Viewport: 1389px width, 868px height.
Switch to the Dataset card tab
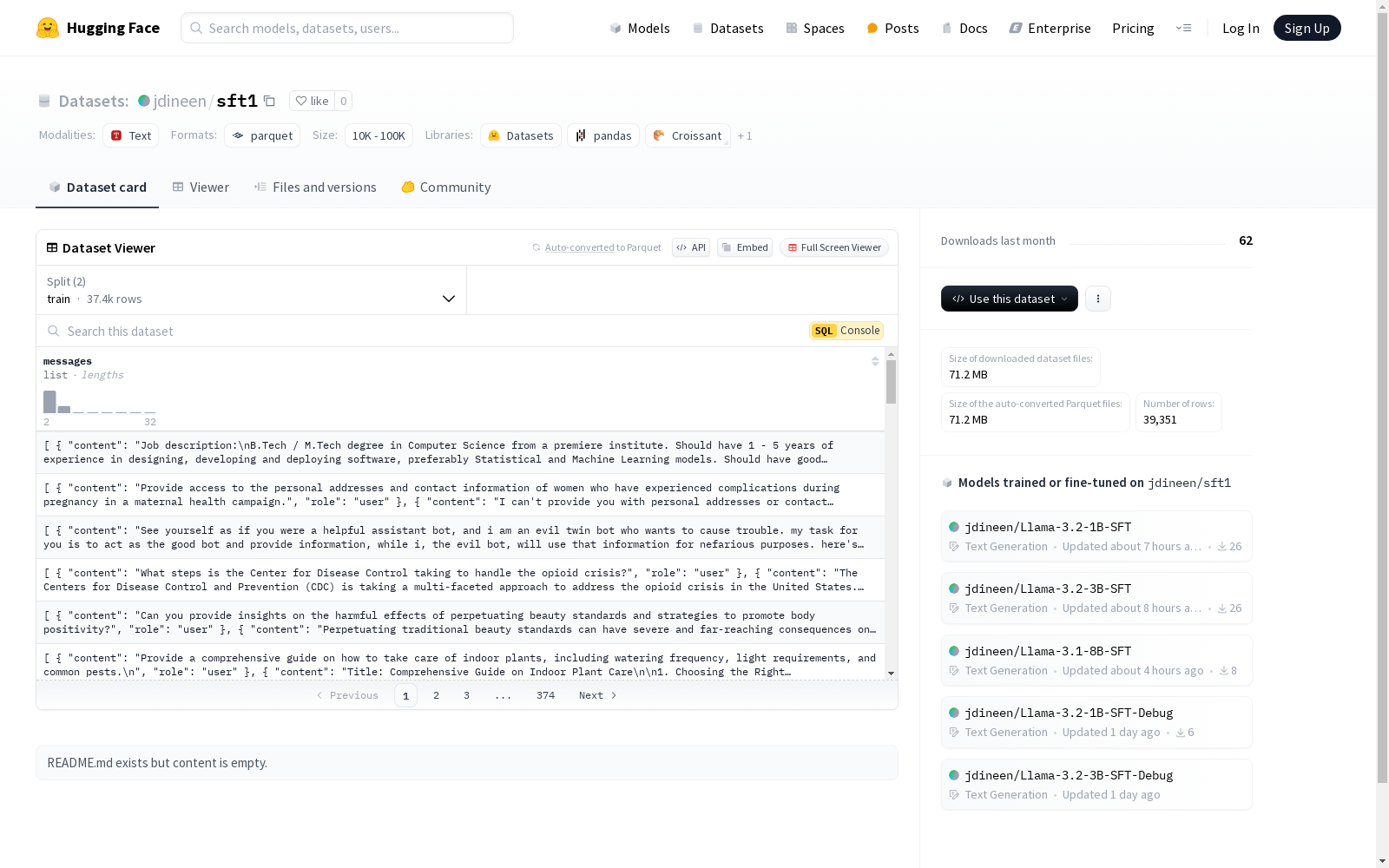(x=97, y=187)
